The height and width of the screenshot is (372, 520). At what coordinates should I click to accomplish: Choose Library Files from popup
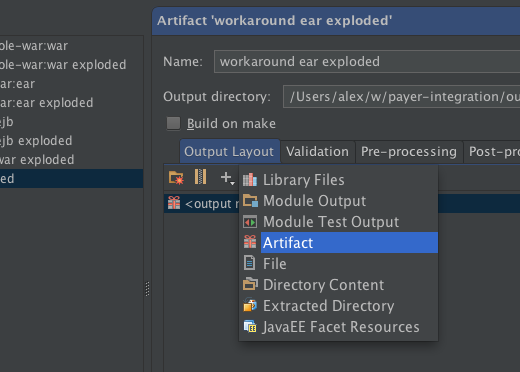pos(338,180)
